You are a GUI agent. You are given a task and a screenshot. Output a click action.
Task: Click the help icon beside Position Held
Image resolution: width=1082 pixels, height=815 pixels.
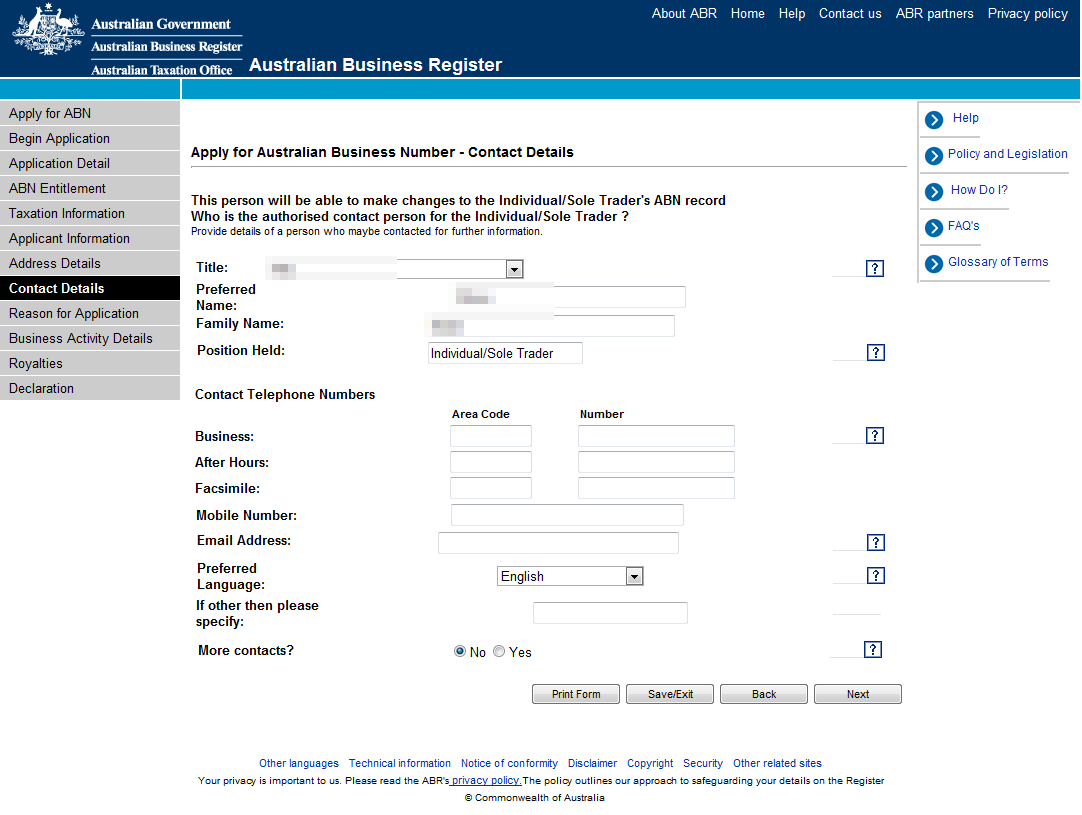[x=875, y=353]
